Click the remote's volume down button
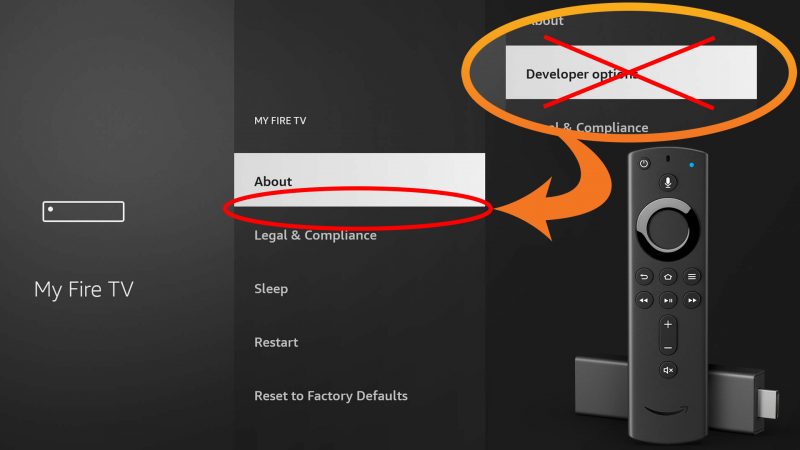The width and height of the screenshot is (800, 450). coord(668,347)
